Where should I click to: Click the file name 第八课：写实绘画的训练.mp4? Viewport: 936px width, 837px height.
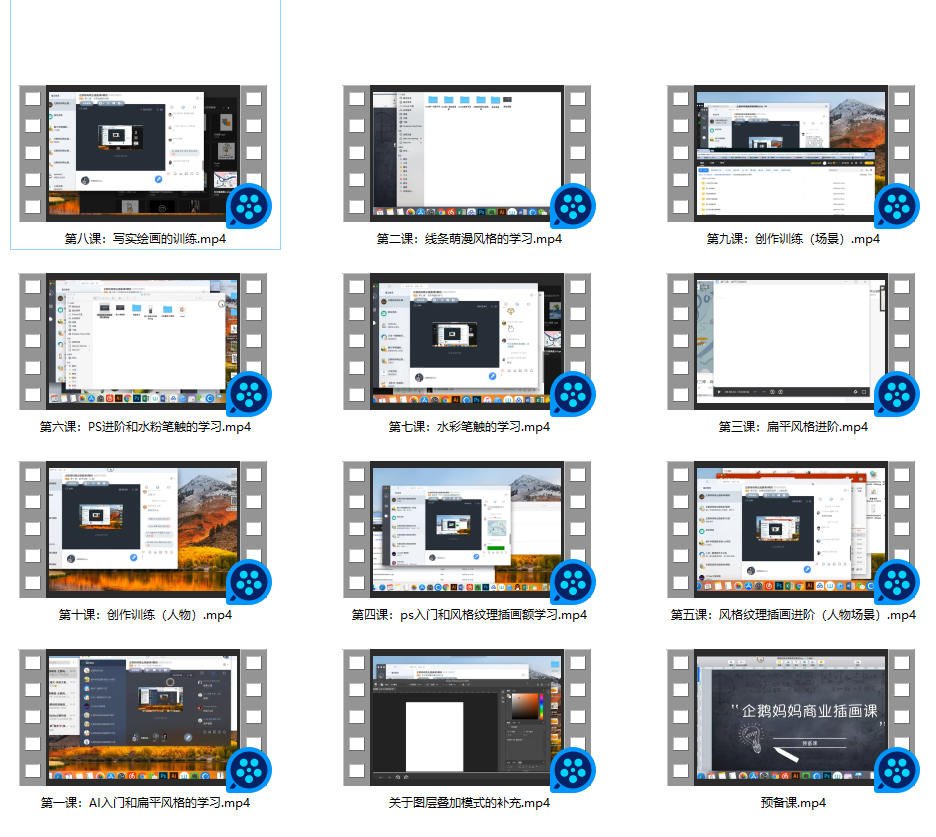[145, 239]
